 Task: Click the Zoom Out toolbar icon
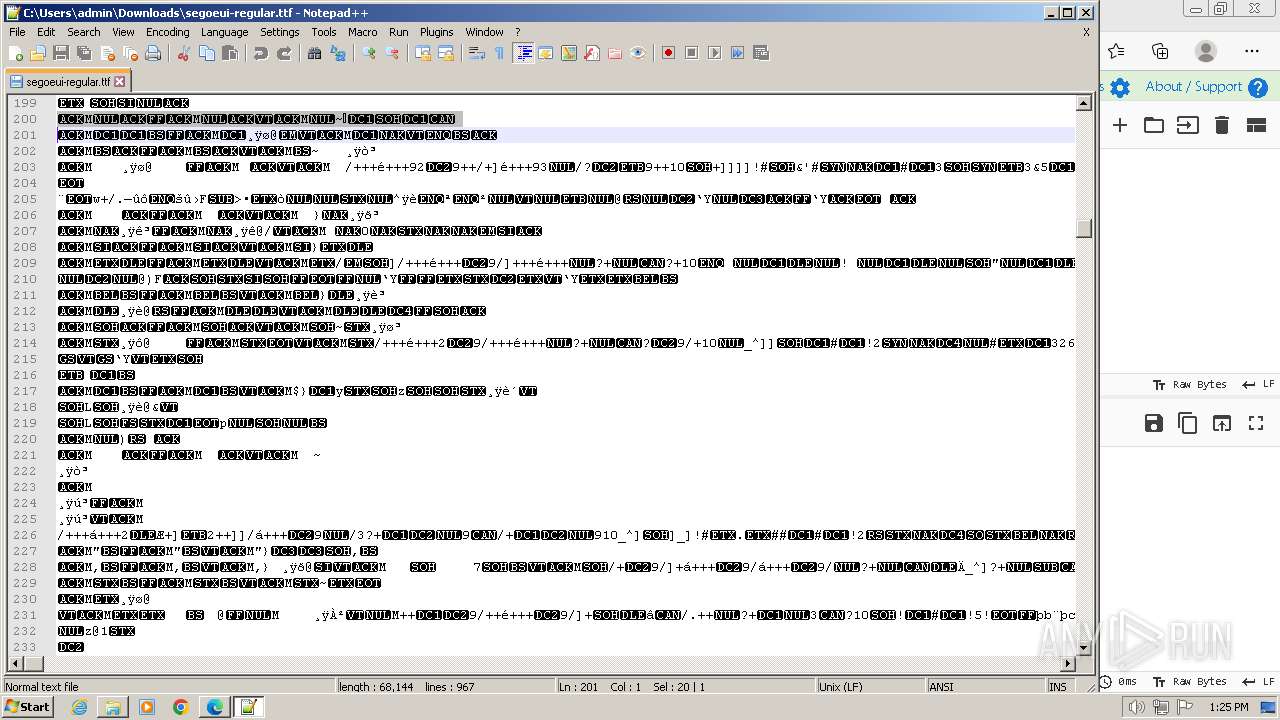pos(392,53)
